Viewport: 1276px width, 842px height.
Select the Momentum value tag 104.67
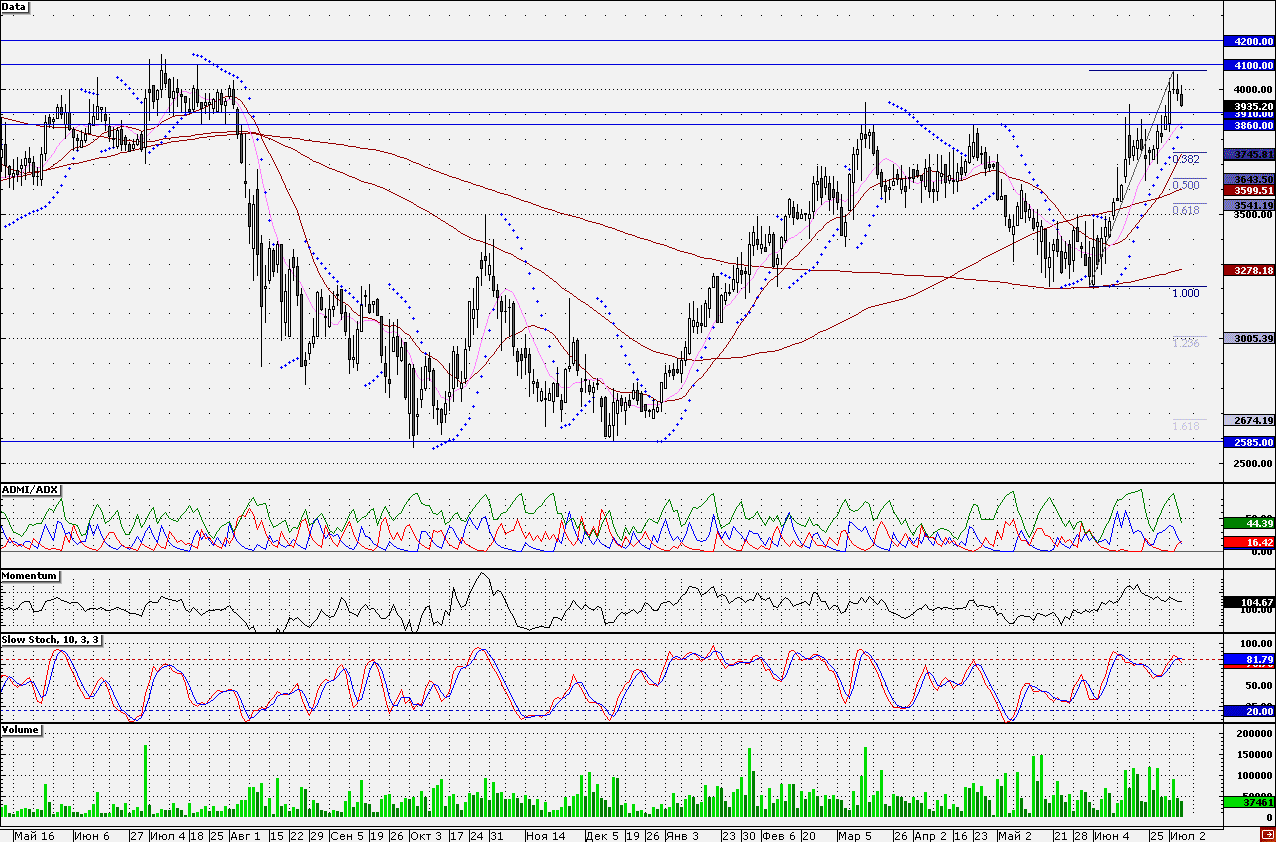point(1250,603)
